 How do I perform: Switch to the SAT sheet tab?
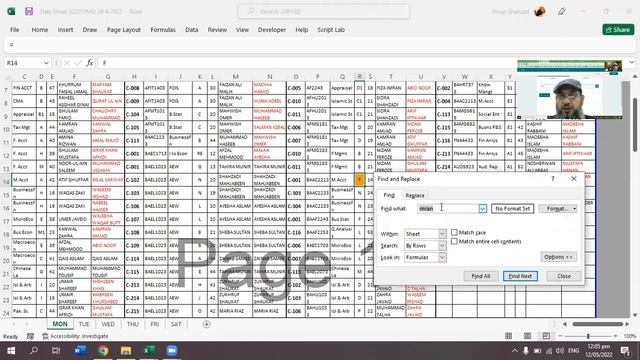click(176, 324)
